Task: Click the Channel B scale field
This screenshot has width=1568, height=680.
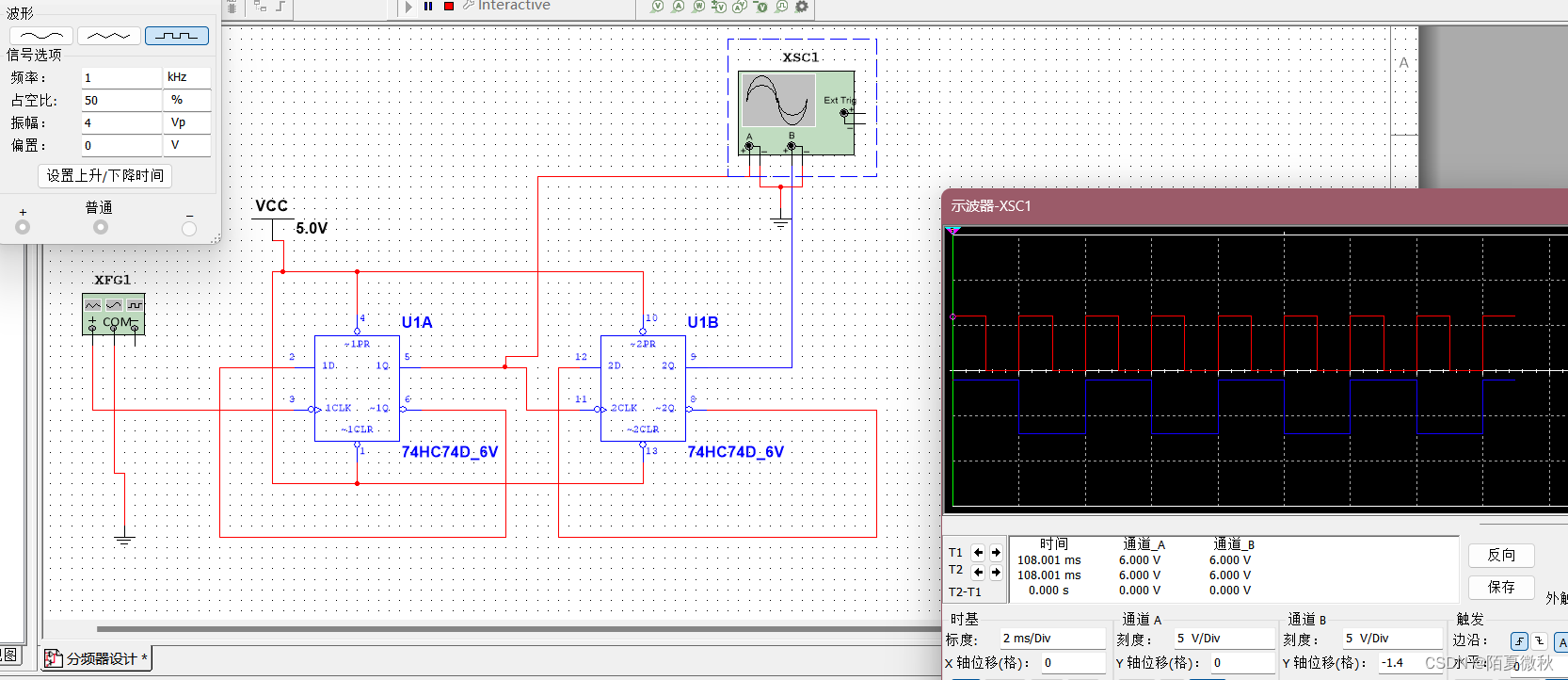Action: 1391,639
